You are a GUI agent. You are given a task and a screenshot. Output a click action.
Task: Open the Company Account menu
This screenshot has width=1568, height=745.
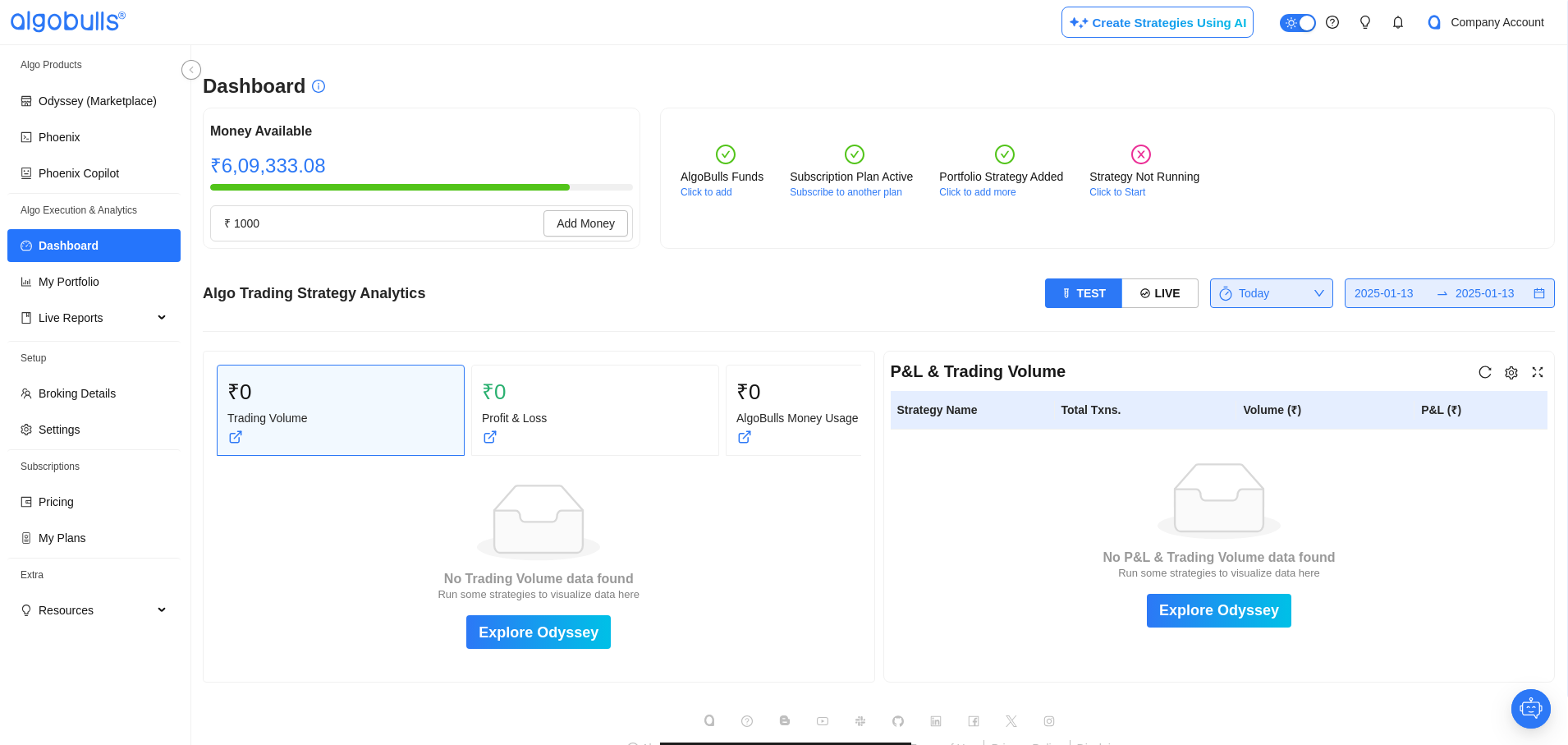1486,22
